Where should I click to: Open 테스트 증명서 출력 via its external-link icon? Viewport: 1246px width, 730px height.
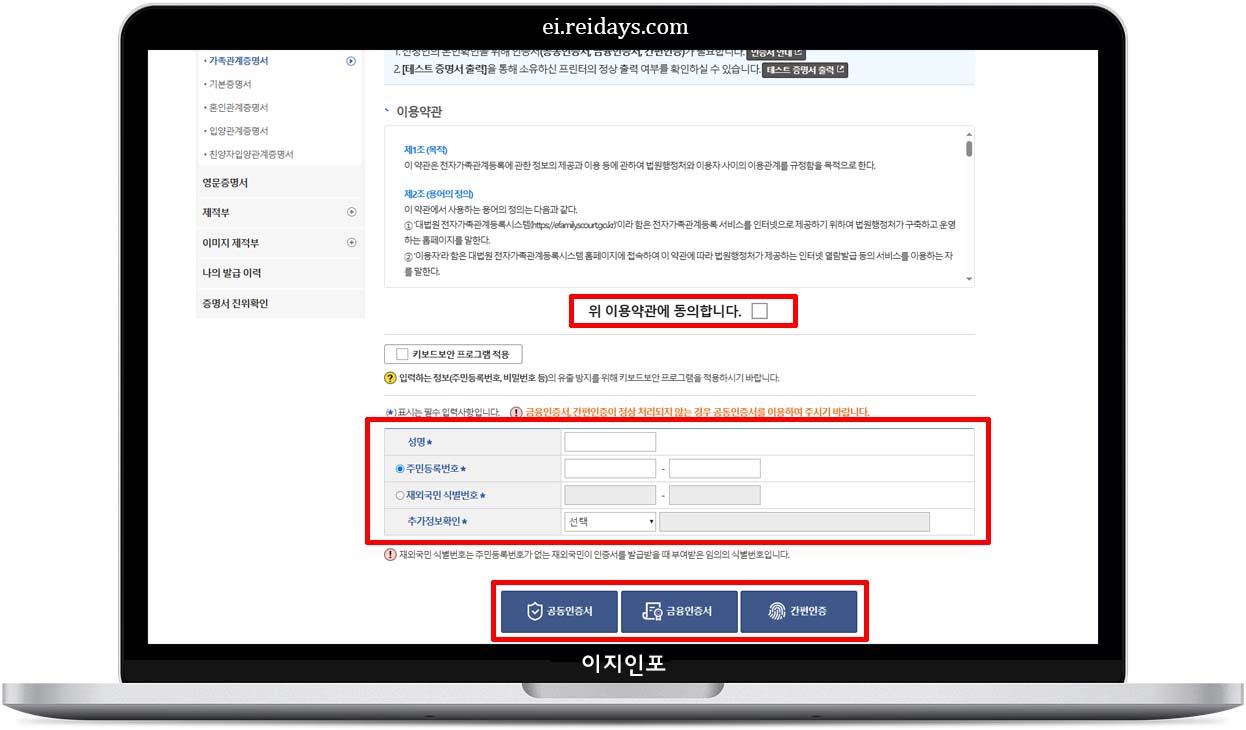[x=840, y=69]
